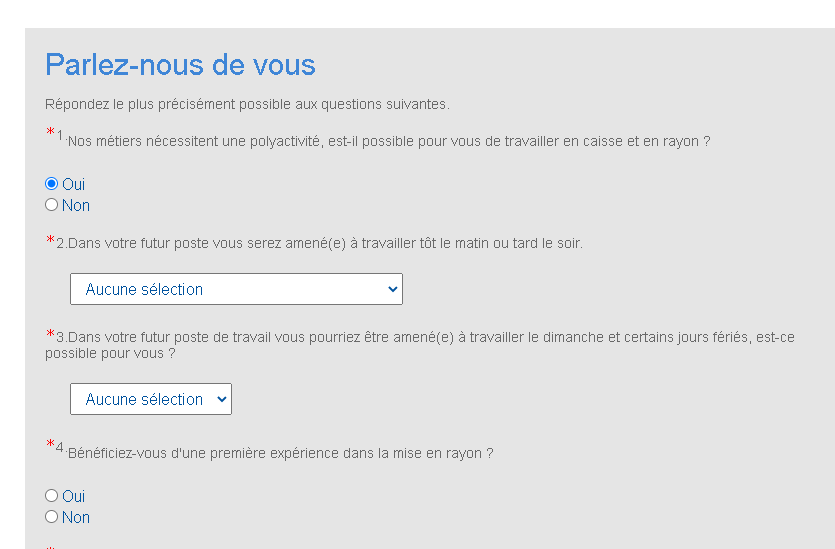Screen dimensions: 835x549
Task: Click the 'Parlez-nous de vous' heading
Action: (x=180, y=65)
